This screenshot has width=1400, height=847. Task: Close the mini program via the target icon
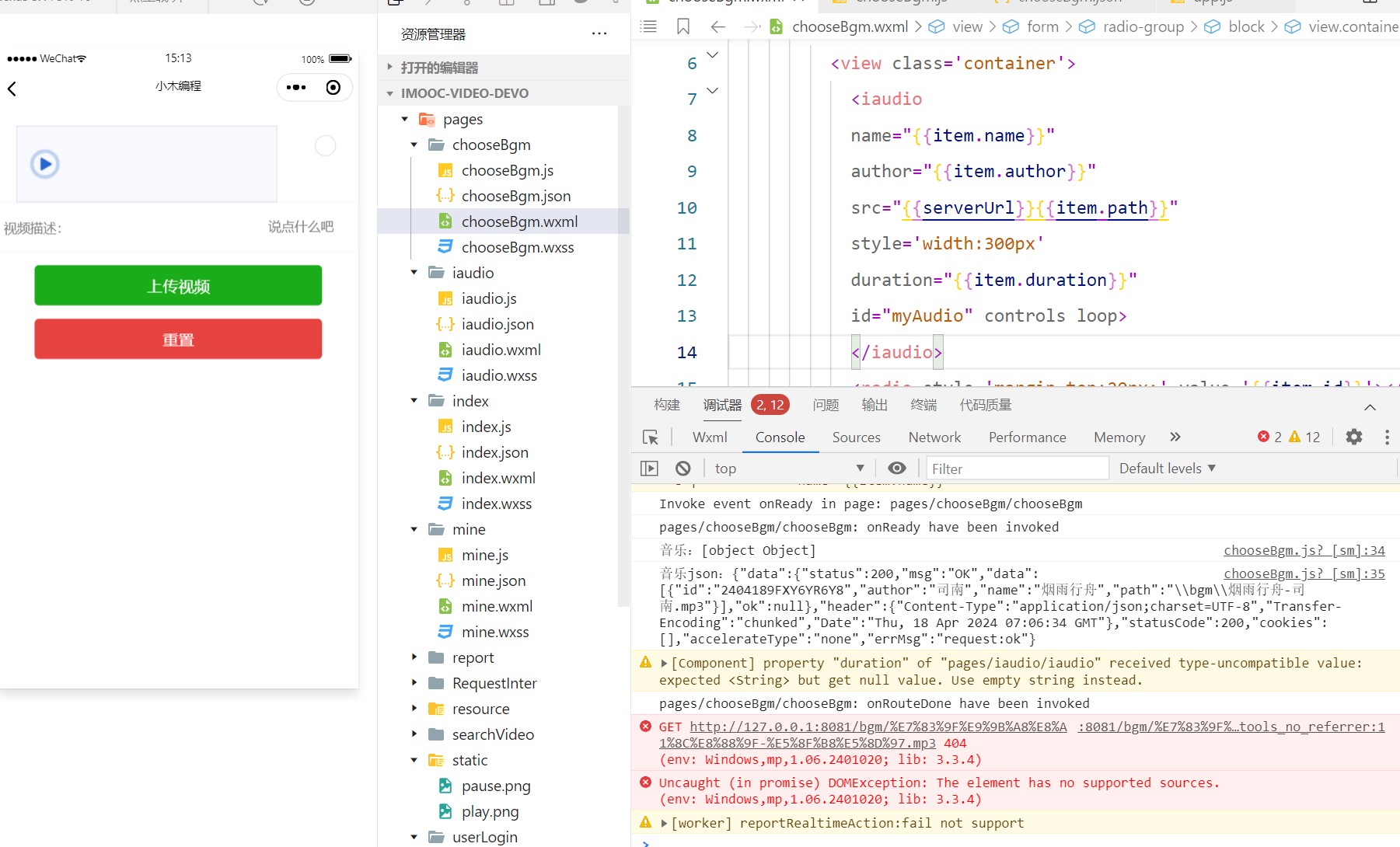[333, 87]
